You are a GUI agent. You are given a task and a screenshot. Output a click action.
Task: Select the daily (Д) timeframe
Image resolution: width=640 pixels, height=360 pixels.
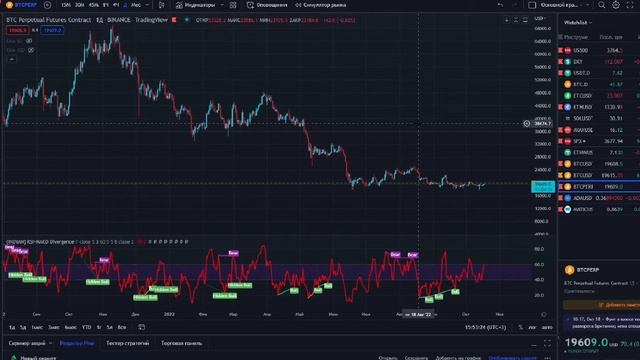point(125,5)
